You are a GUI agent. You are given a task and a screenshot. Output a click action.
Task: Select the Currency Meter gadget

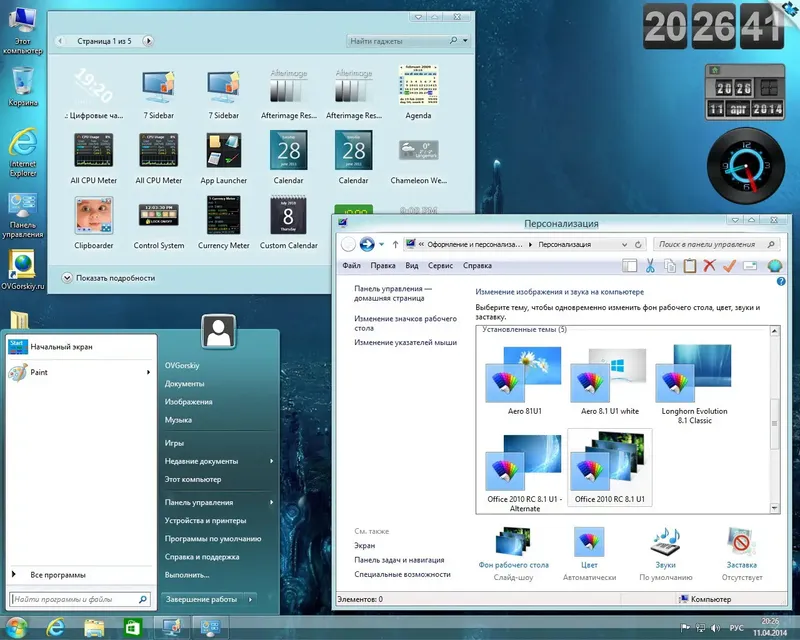[223, 223]
